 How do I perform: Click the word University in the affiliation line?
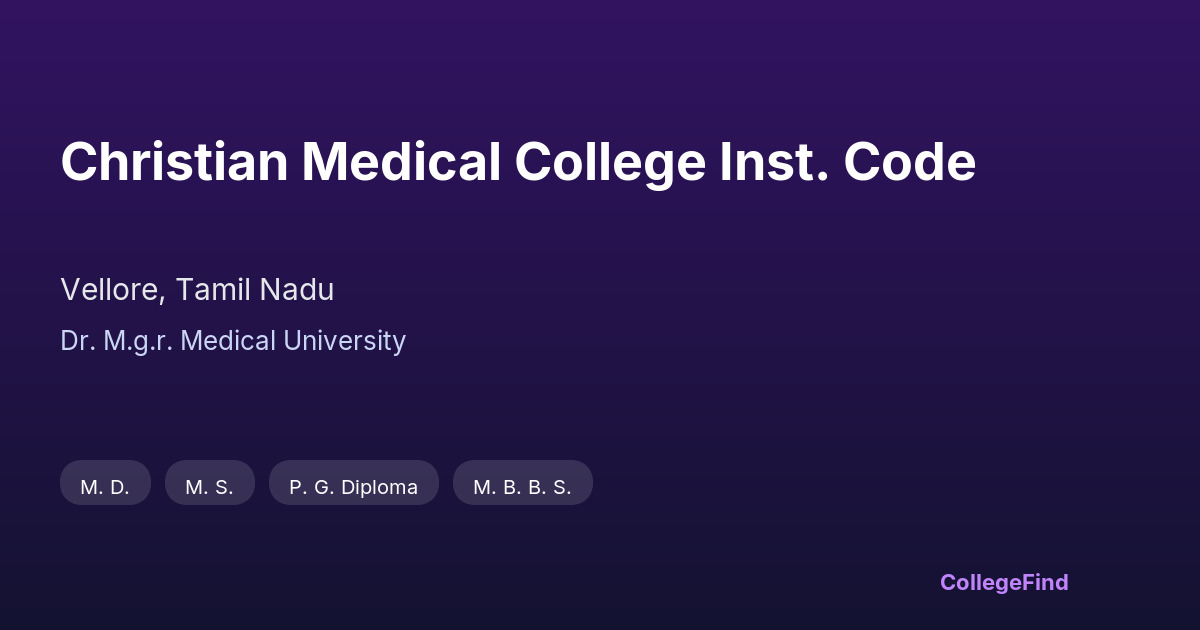pyautogui.click(x=344, y=341)
